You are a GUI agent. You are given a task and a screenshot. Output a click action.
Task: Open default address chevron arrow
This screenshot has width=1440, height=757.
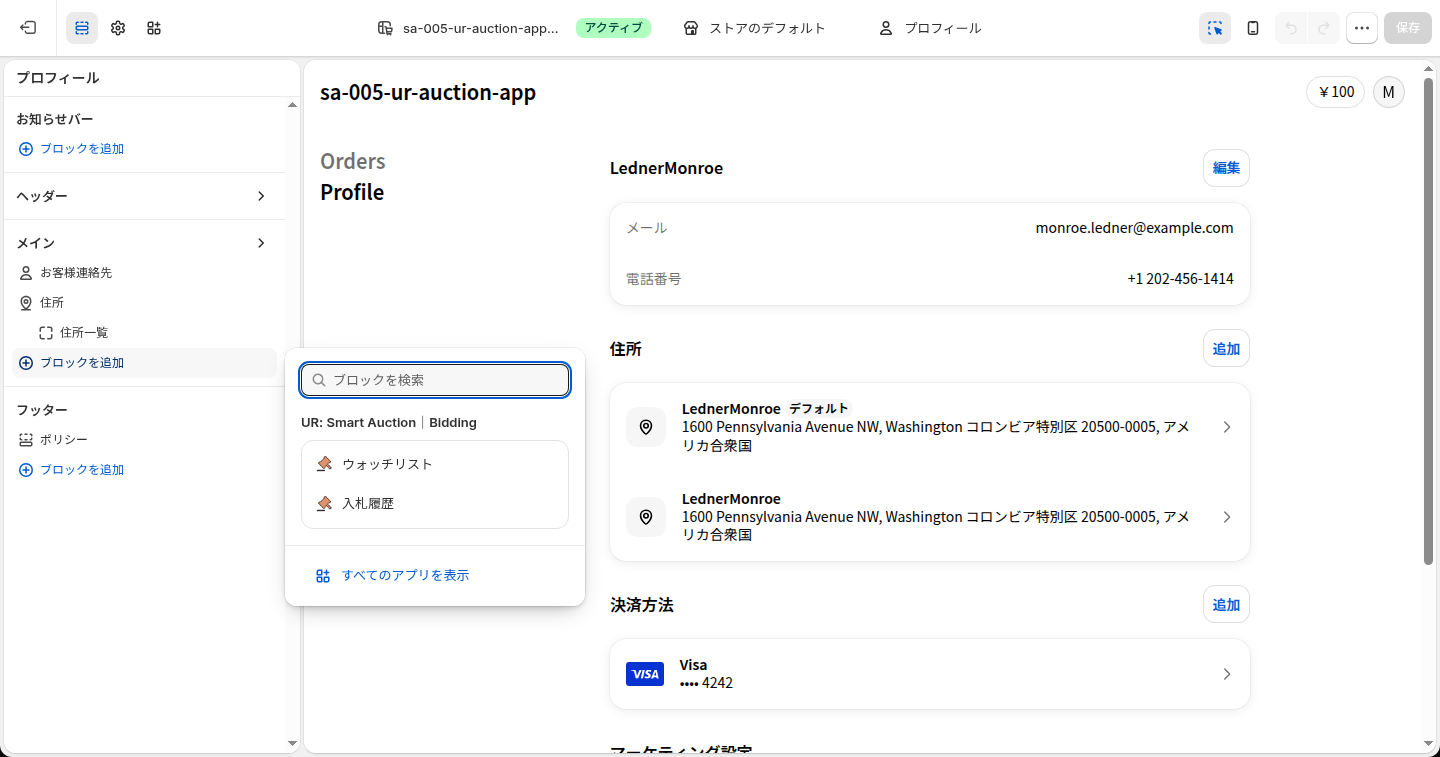(1227, 427)
